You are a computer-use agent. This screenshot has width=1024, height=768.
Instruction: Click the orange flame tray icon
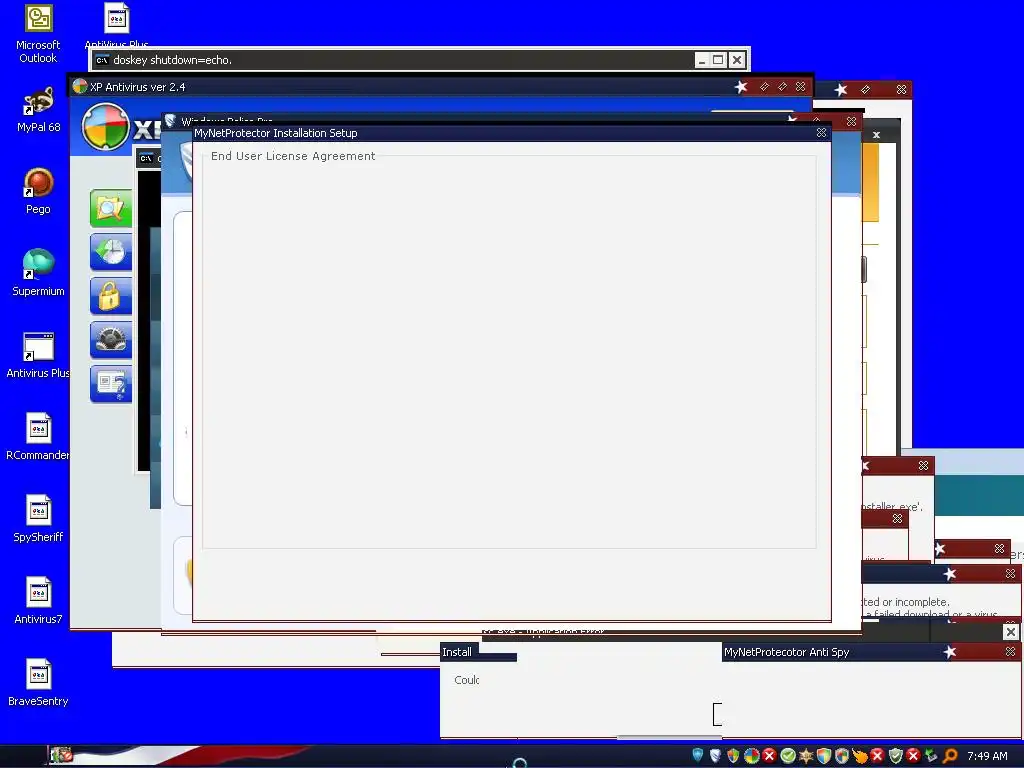[859, 756]
